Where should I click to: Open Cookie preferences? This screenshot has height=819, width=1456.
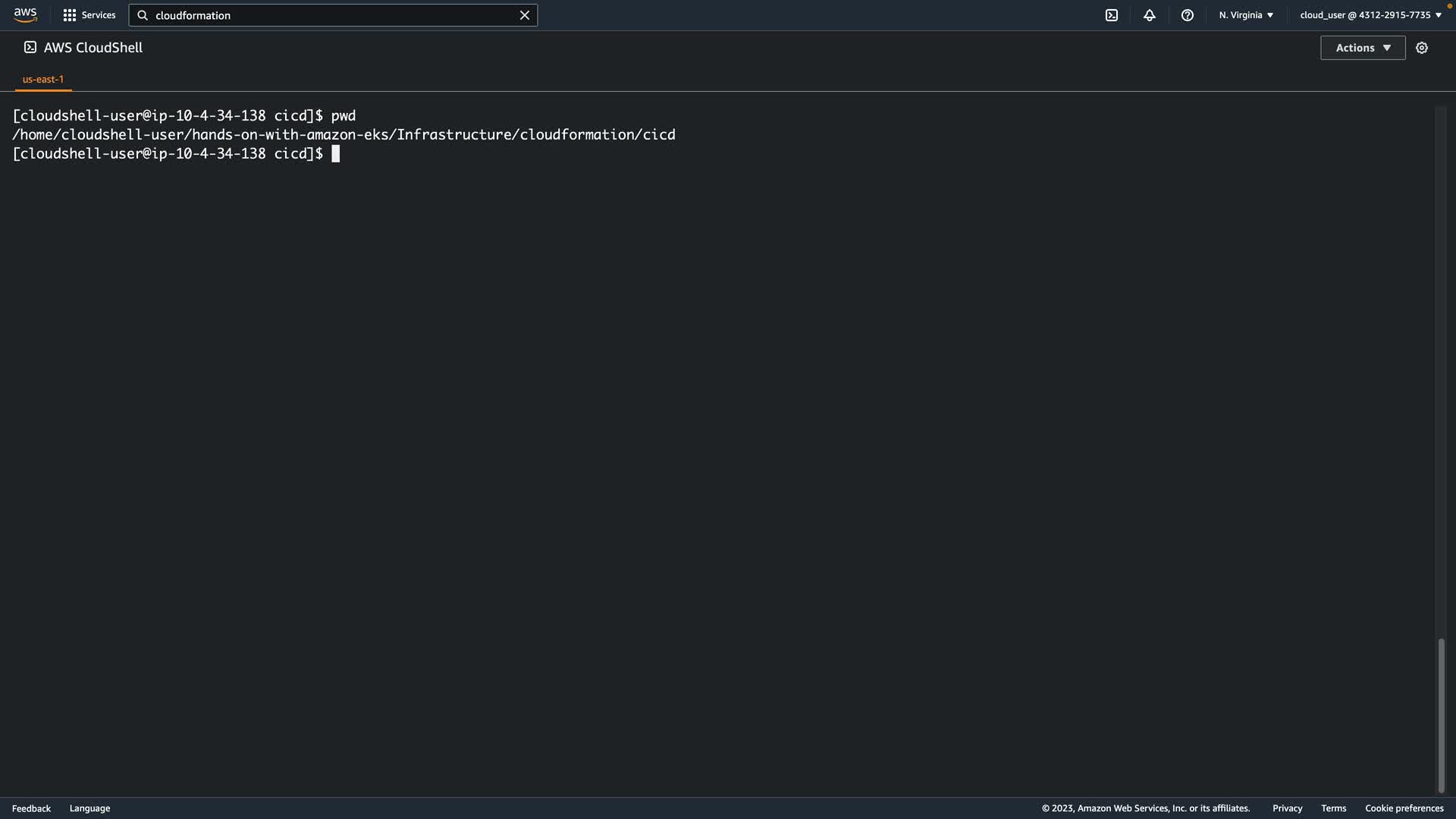[x=1404, y=808]
